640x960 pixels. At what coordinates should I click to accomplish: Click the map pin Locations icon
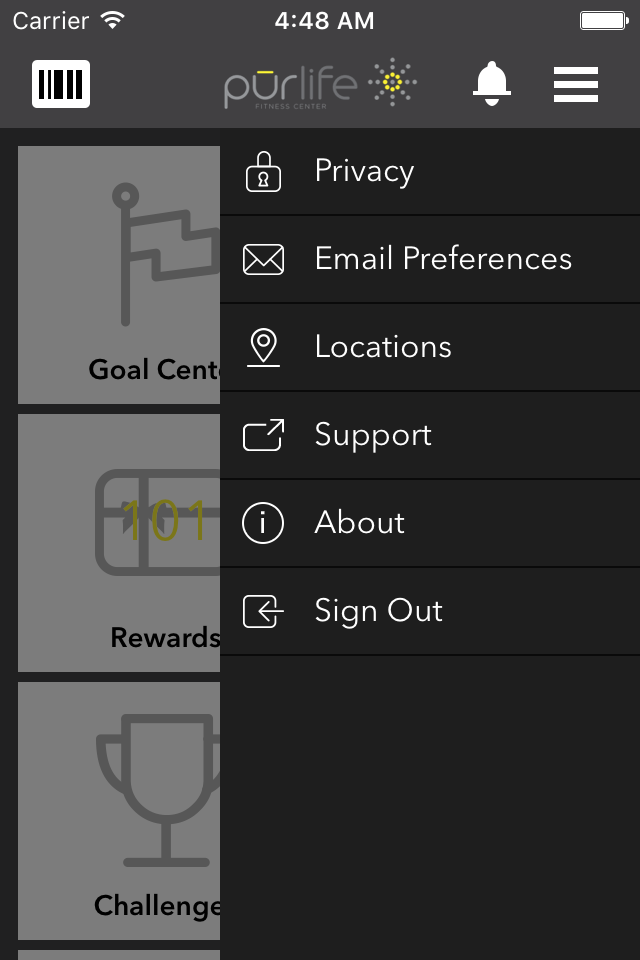point(263,347)
